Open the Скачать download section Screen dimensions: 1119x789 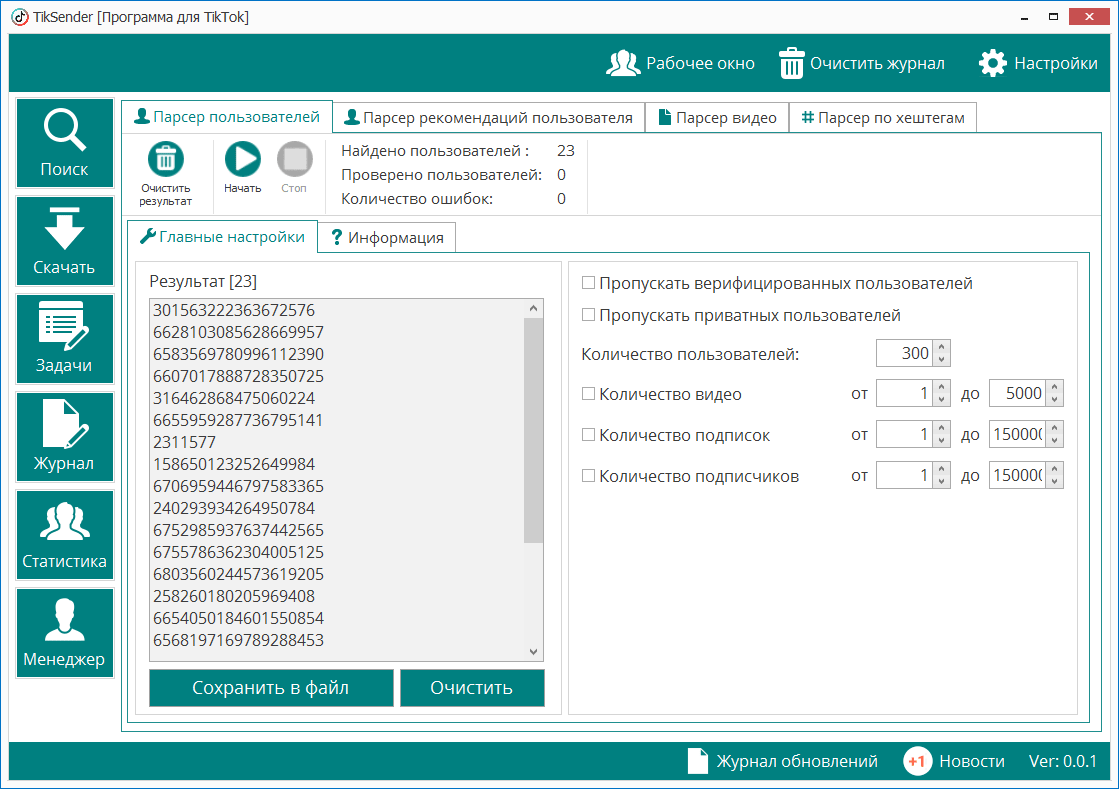point(64,241)
